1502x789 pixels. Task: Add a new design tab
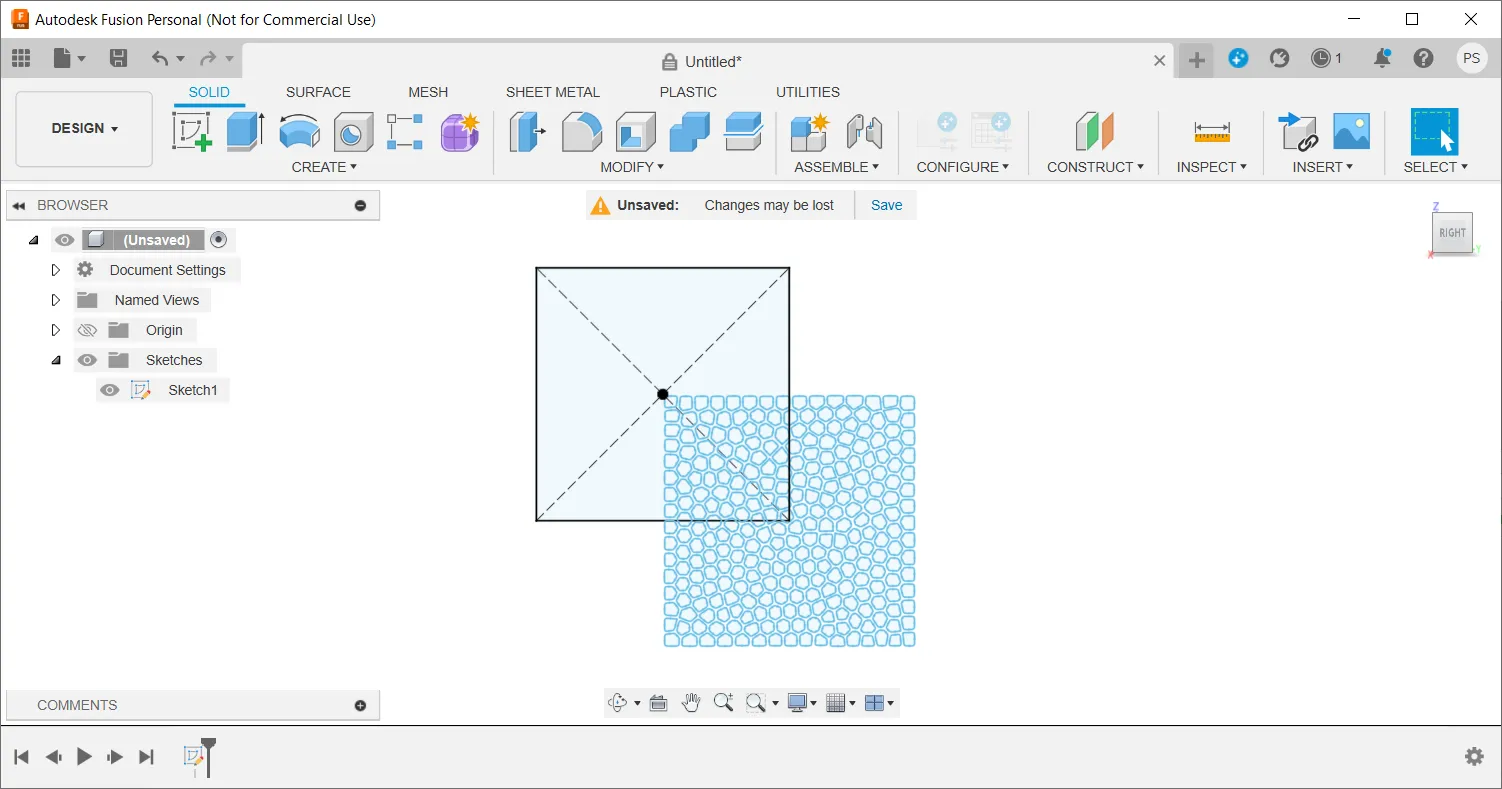point(1196,60)
